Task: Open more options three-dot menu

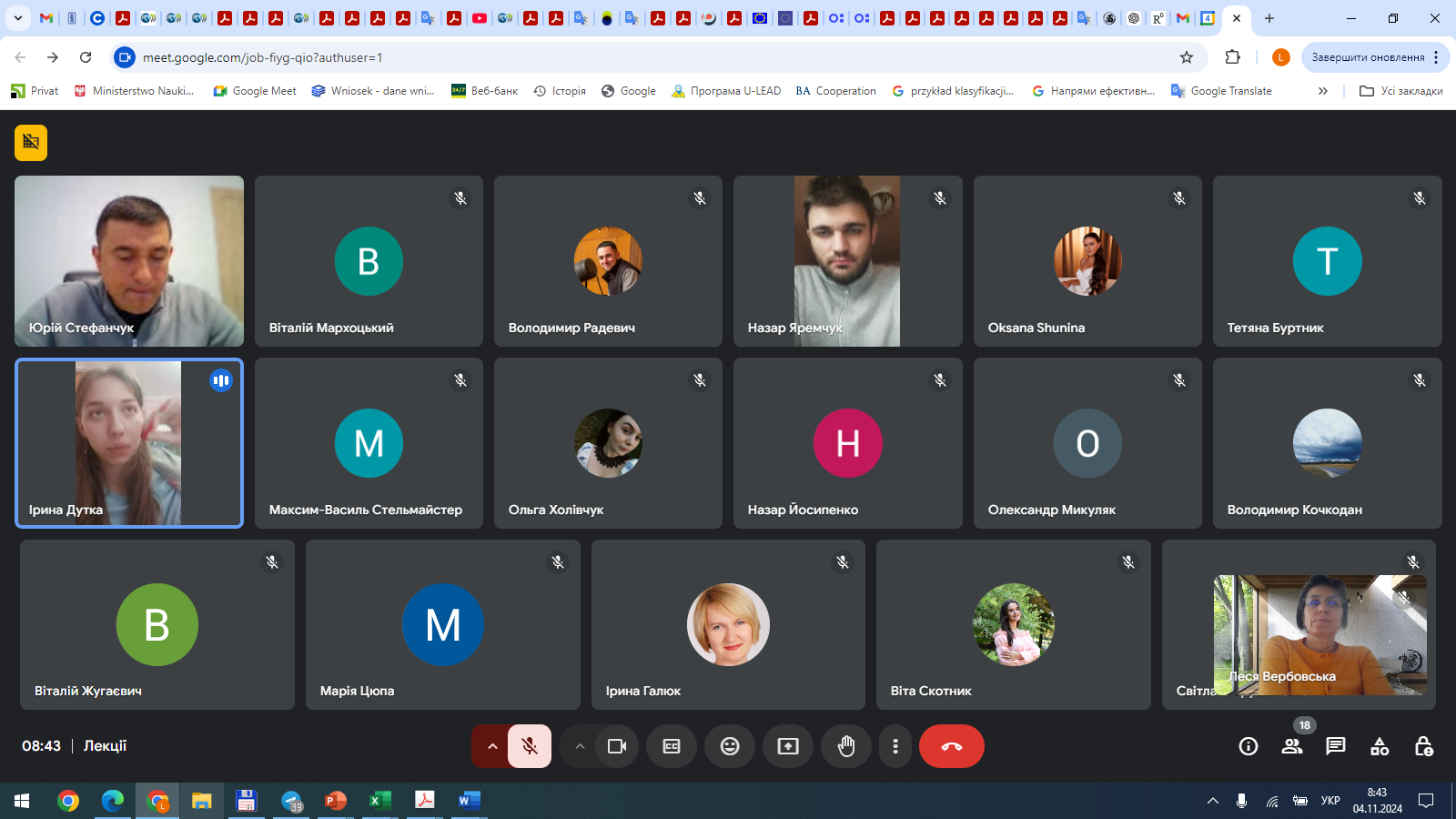Action: [895, 746]
